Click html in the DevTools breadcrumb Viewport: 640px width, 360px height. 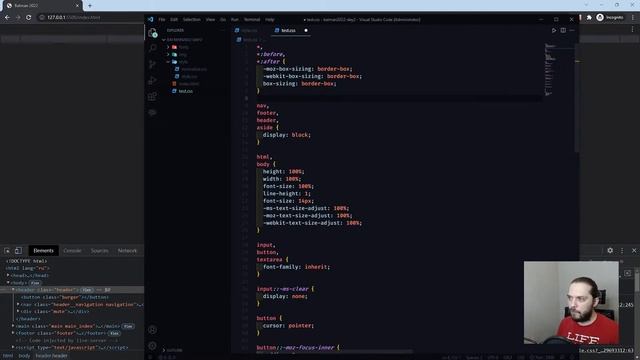tap(8, 356)
